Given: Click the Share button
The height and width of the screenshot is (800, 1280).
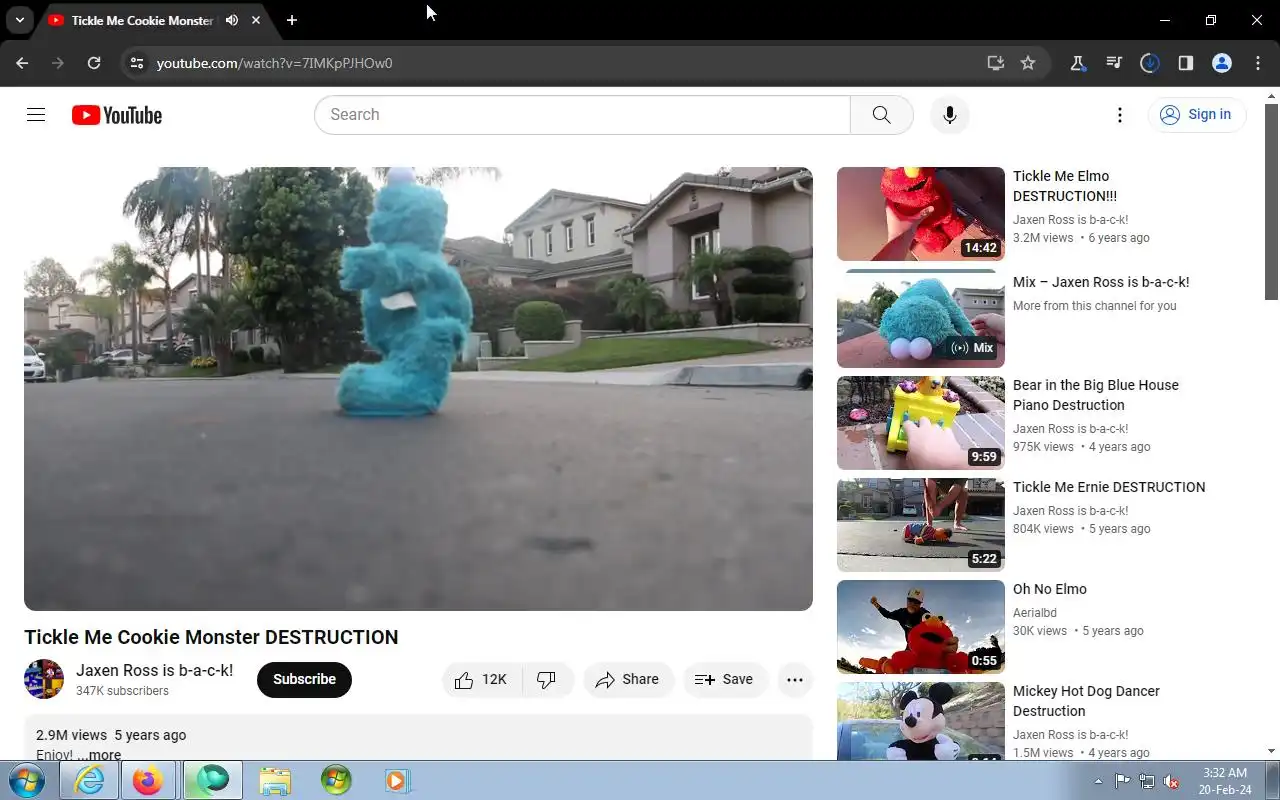Looking at the screenshot, I should [628, 680].
